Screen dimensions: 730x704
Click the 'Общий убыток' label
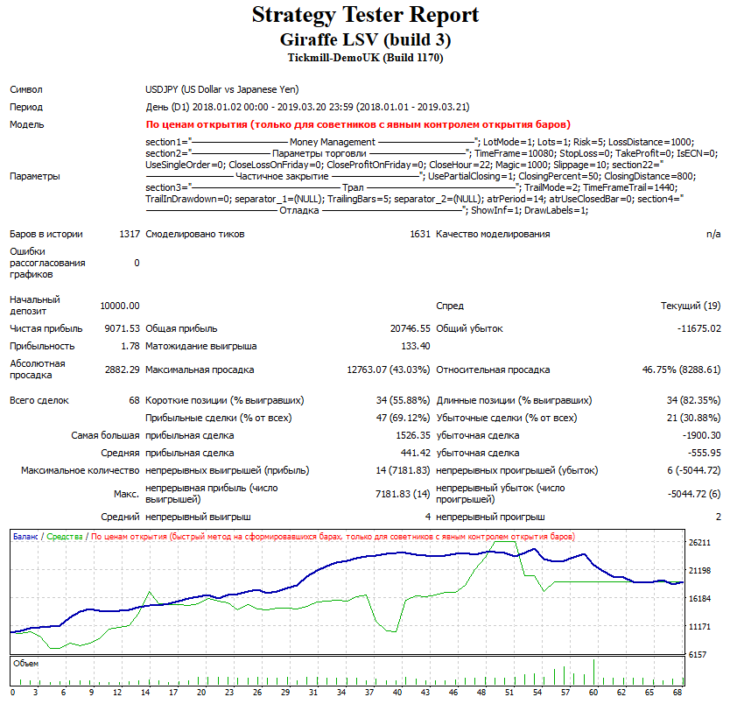(469, 328)
